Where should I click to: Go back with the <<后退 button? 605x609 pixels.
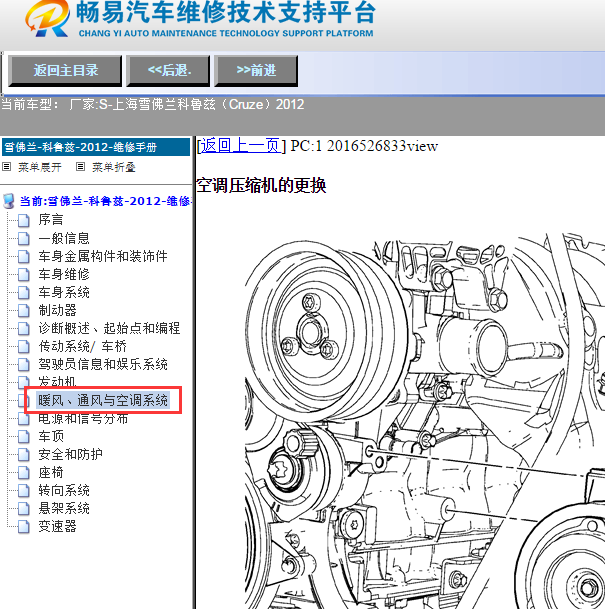[169, 70]
